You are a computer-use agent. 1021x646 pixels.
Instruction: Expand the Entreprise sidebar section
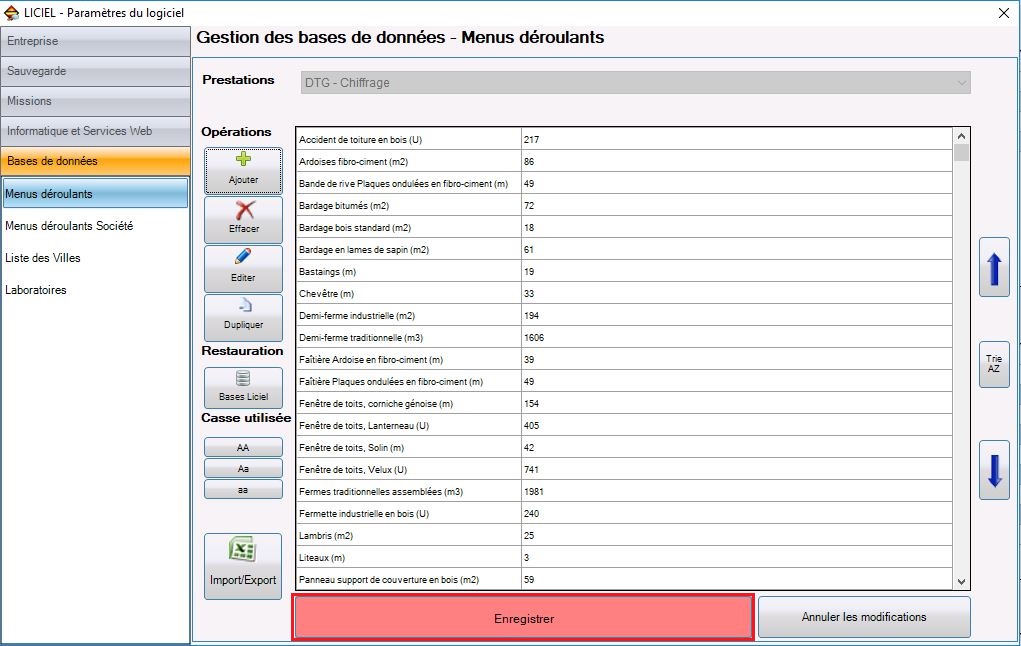[x=95, y=41]
